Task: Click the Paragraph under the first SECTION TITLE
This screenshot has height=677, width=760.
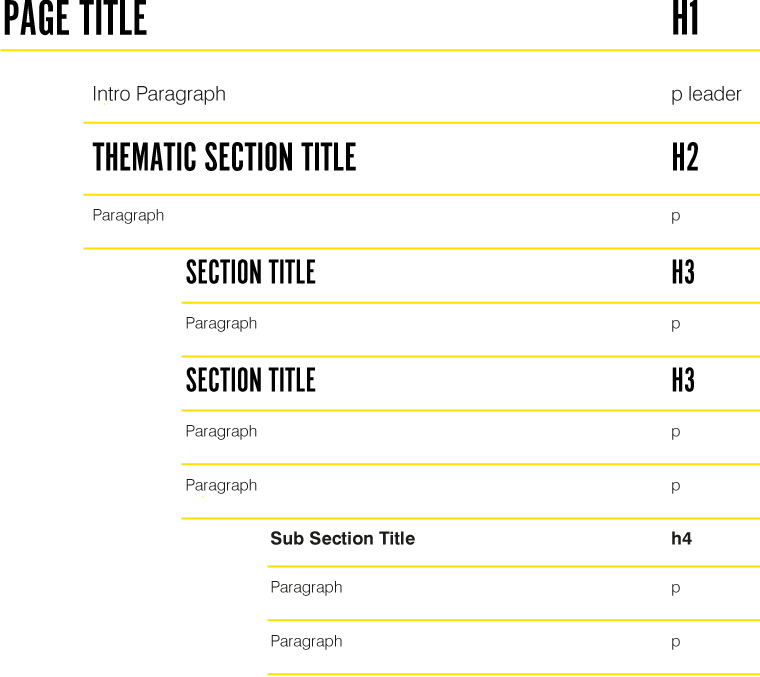Action: [221, 323]
